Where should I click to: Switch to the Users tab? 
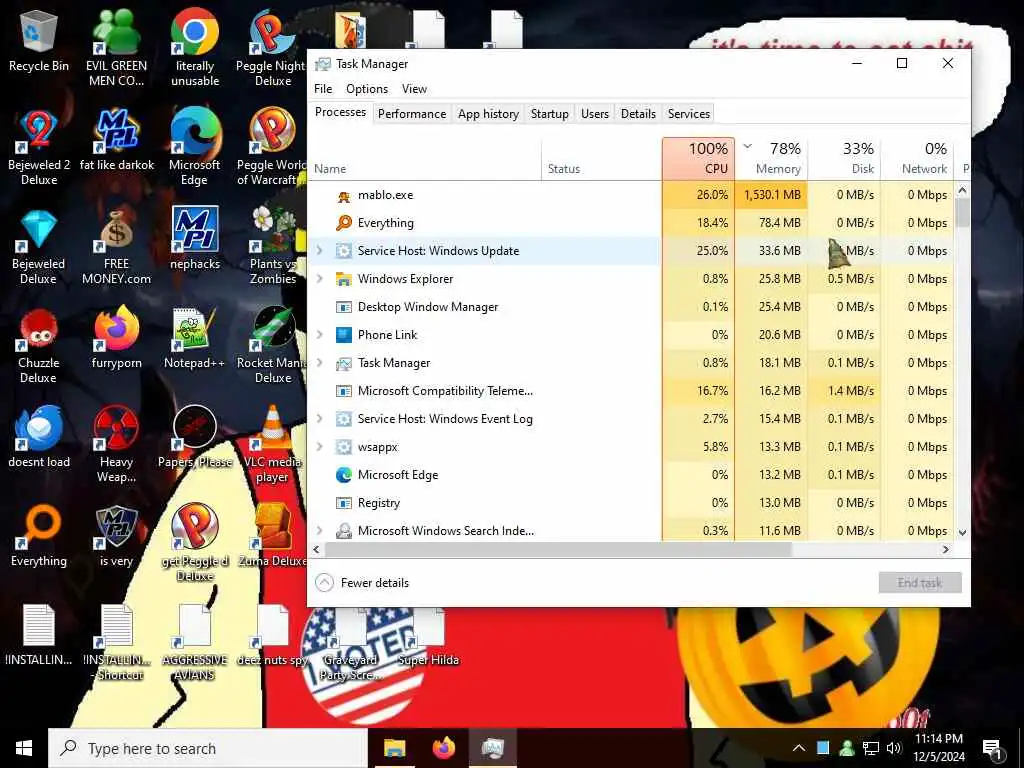point(594,114)
